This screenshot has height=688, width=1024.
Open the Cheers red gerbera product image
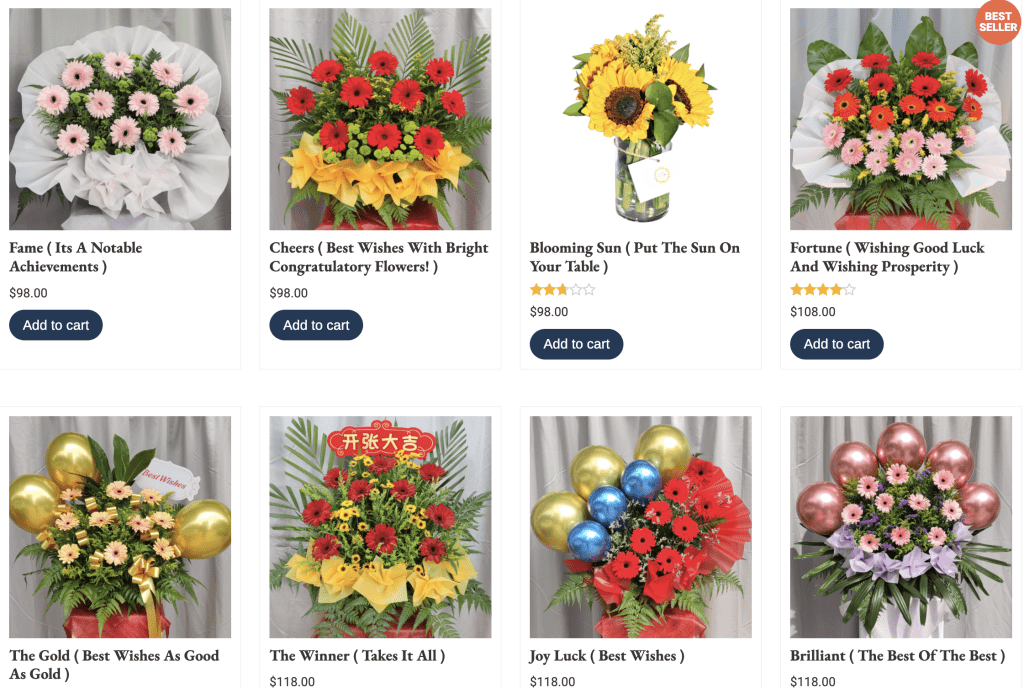380,119
